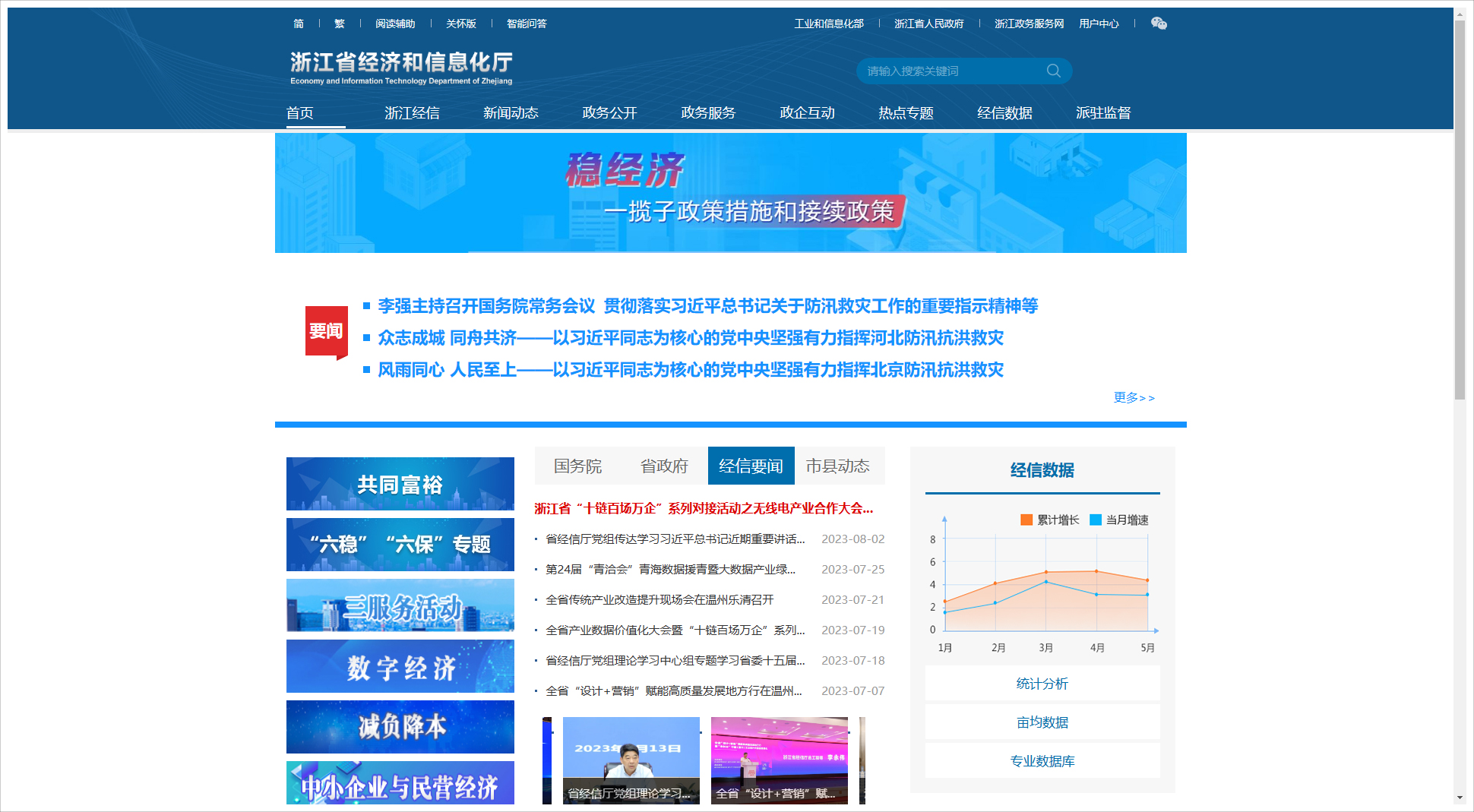This screenshot has width=1474, height=812.
Task: Open the 数字经济 topic banner
Action: (x=400, y=666)
